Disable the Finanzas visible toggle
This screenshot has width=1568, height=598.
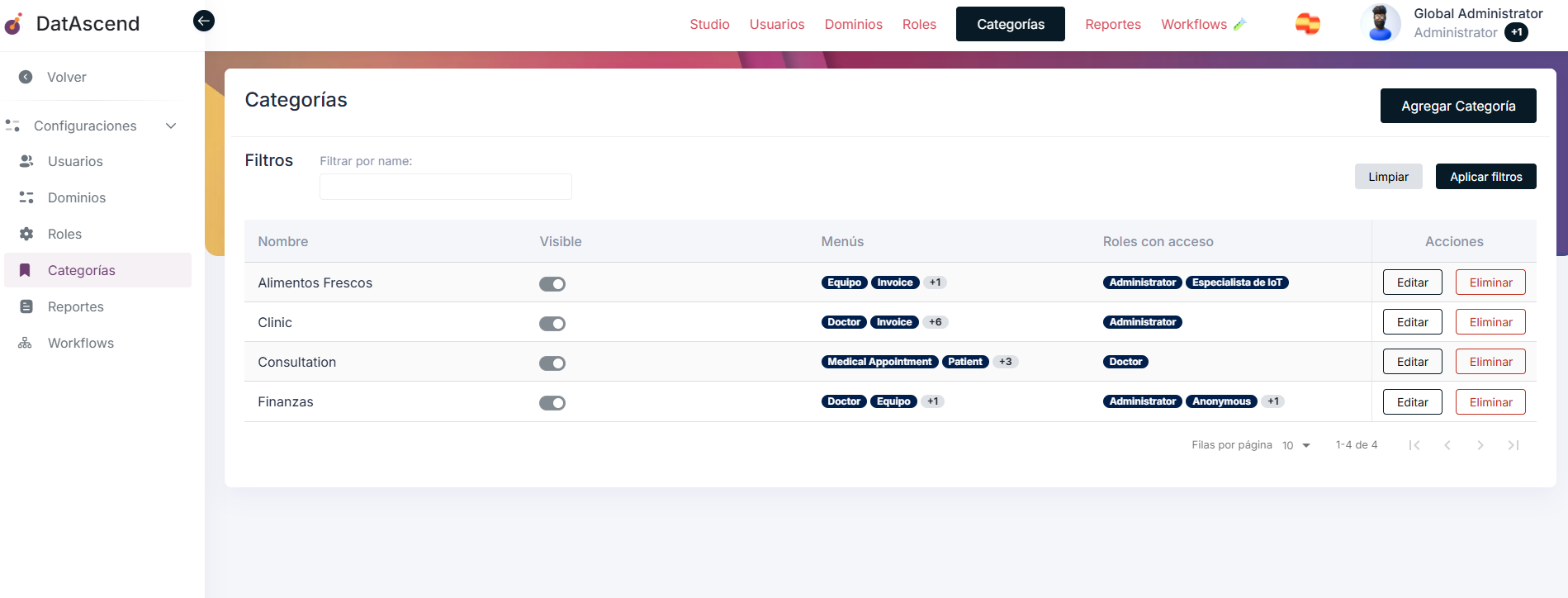coord(552,403)
